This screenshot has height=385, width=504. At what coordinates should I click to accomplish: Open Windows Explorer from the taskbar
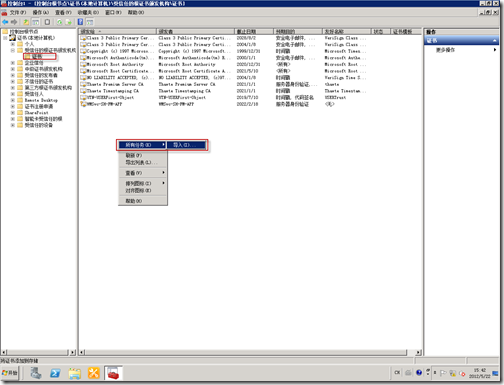click(x=75, y=373)
